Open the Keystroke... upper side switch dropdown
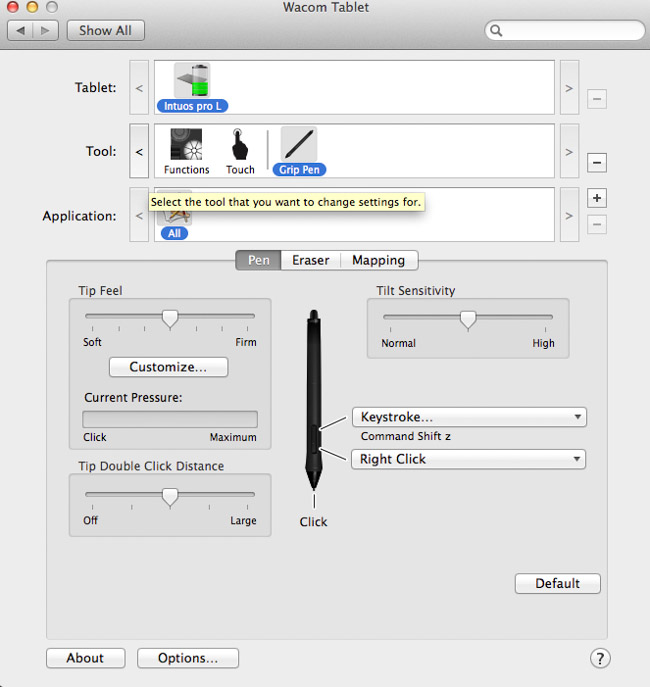 pyautogui.click(x=469, y=417)
